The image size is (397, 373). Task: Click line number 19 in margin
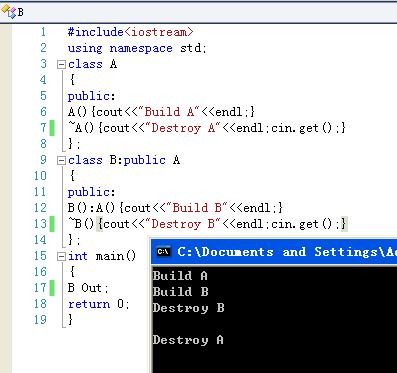(41, 320)
